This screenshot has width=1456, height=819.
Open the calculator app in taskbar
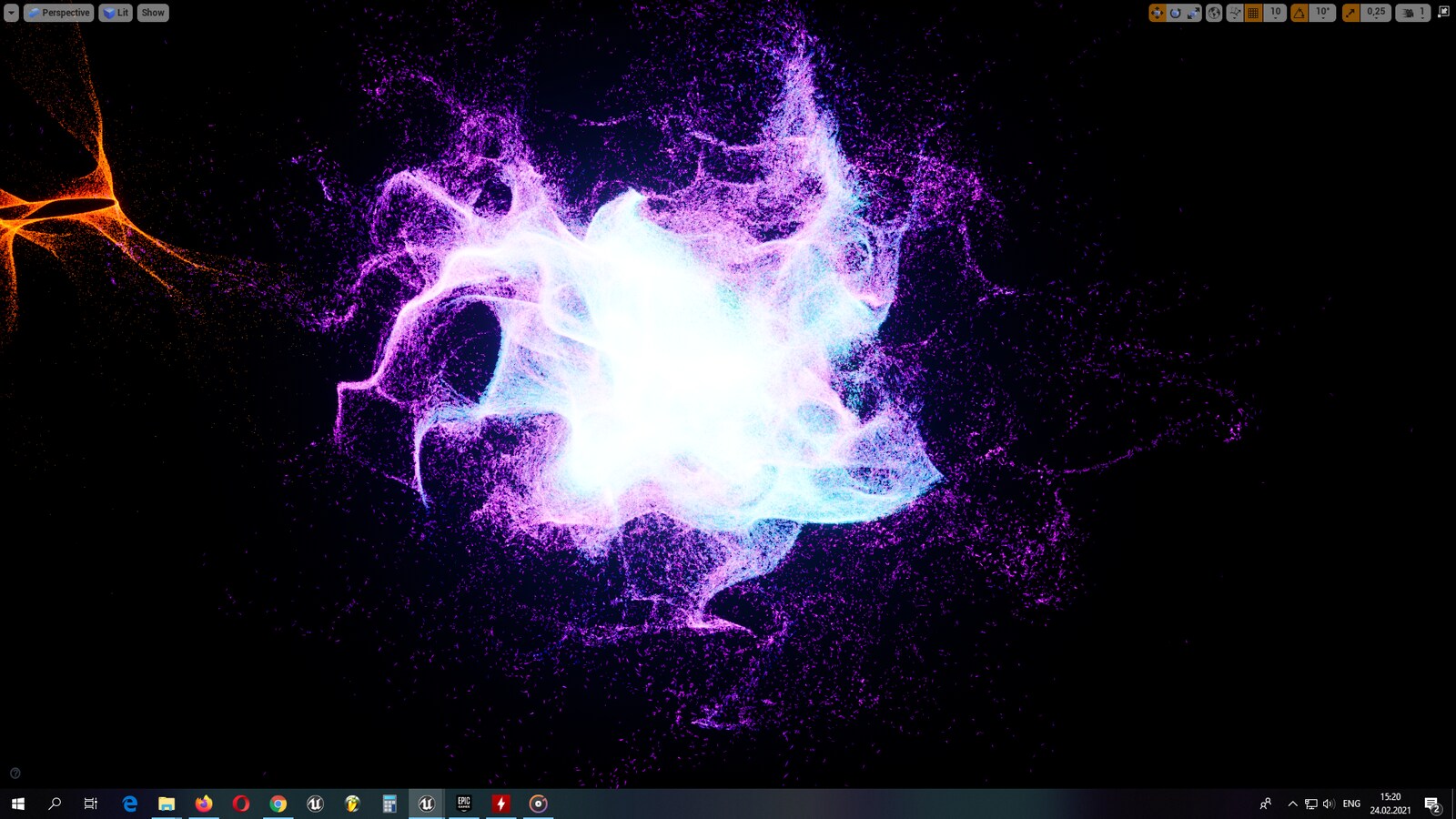[389, 804]
